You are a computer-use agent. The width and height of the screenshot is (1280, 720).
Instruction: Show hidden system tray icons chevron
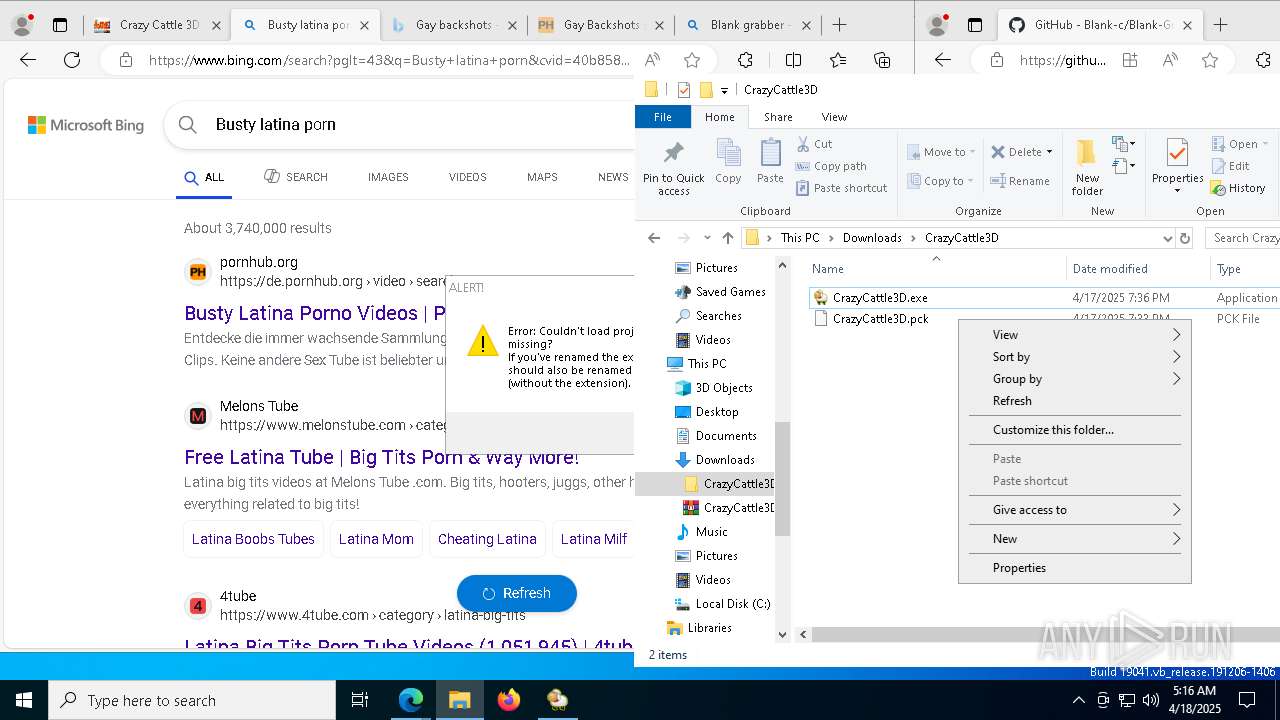pos(1078,700)
